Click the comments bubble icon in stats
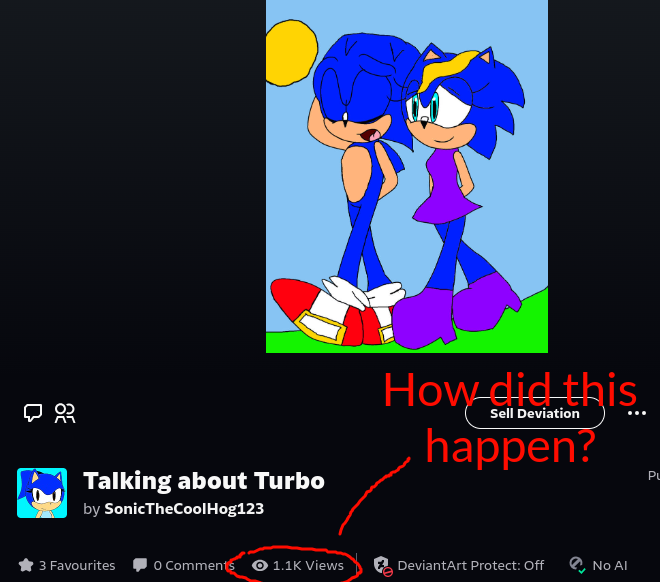 (140, 565)
